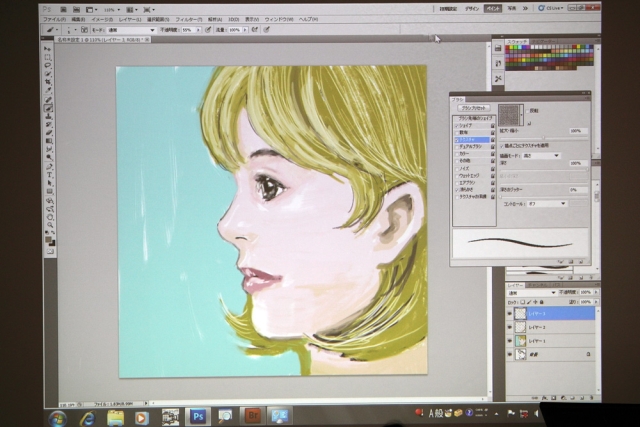The width and height of the screenshot is (640, 427).
Task: Enable the デュアルブラシ checkbox
Action: point(457,147)
